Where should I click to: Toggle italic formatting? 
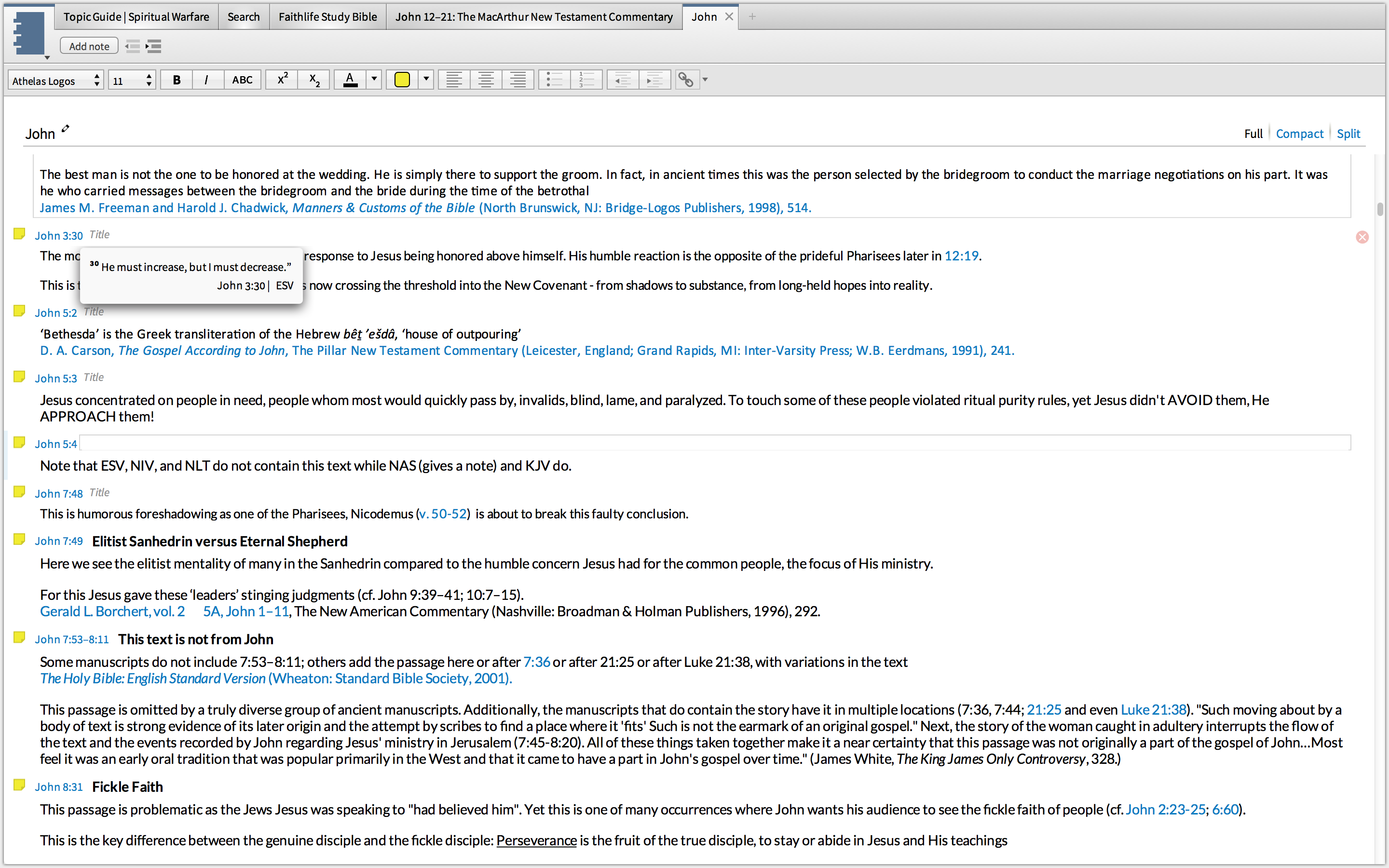[x=206, y=80]
